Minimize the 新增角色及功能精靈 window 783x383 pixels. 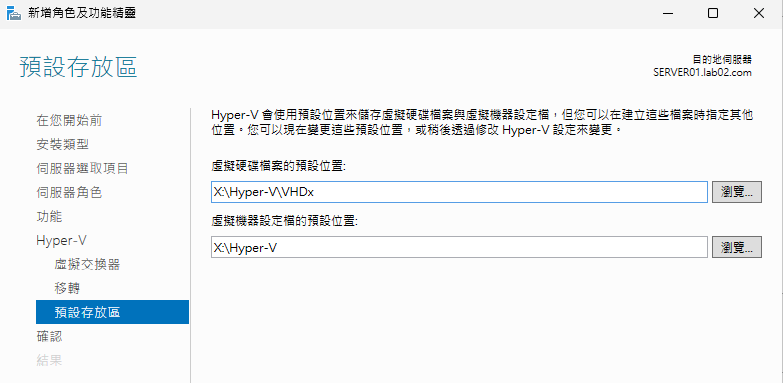pos(667,13)
